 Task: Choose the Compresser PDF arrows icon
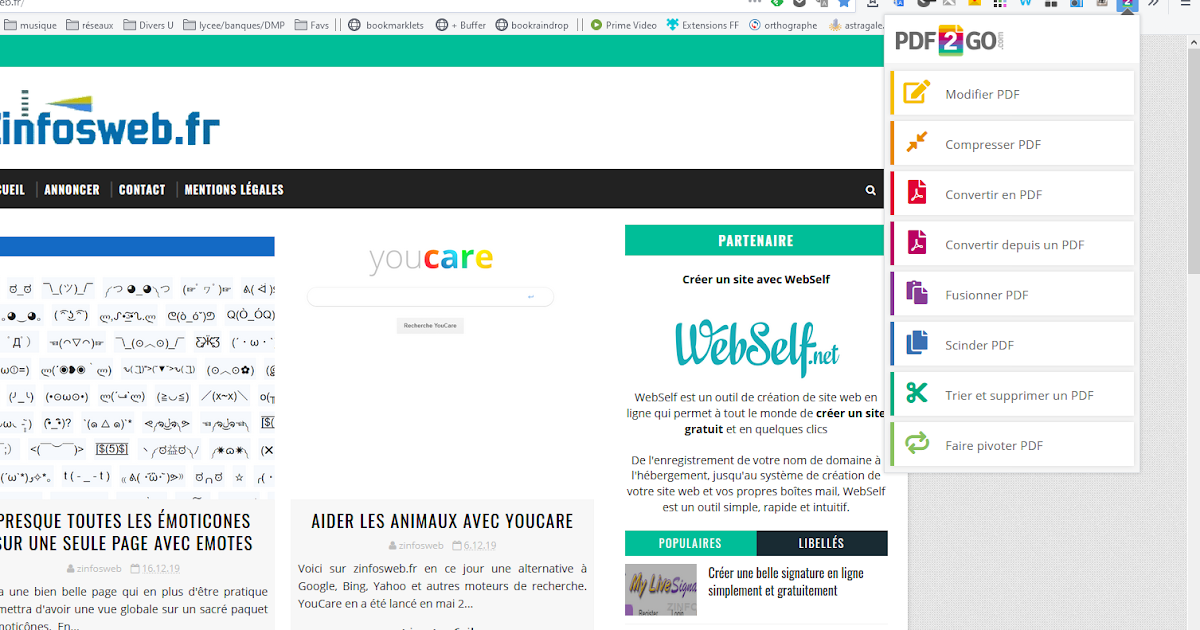917,143
